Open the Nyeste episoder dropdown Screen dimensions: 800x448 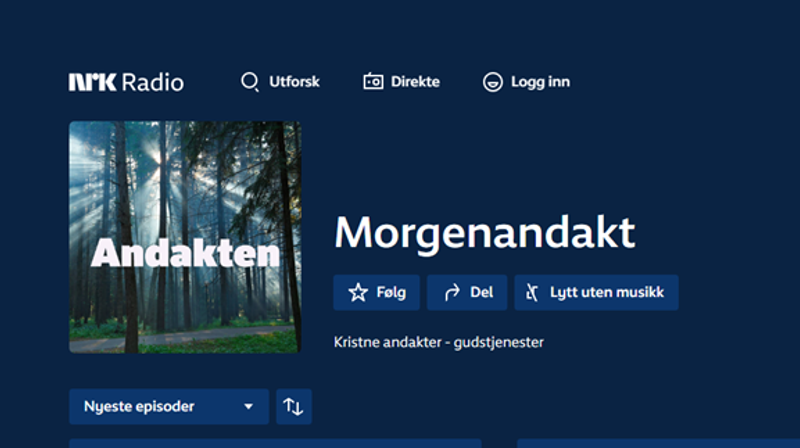168,406
